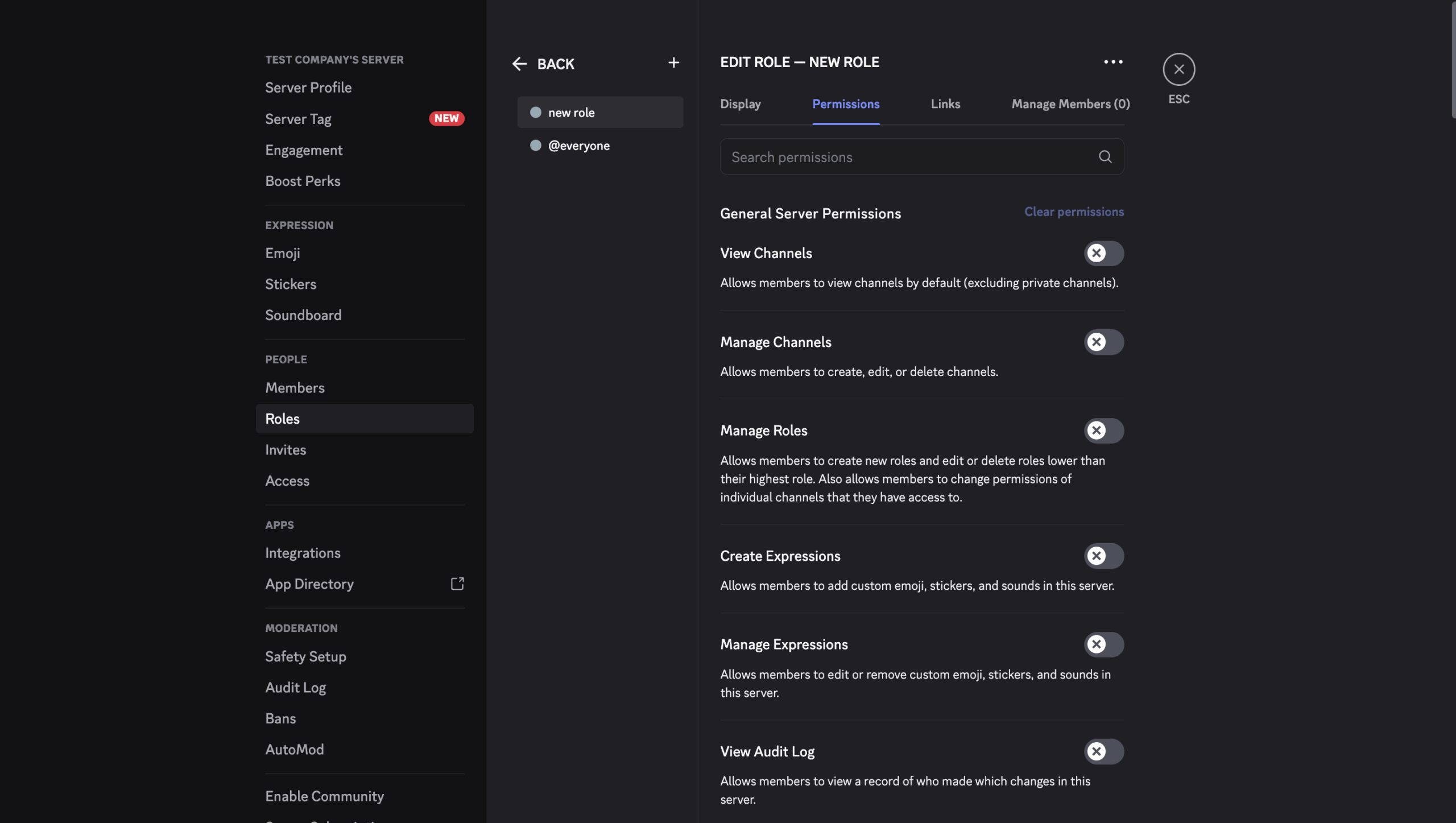Viewport: 1456px width, 823px height.
Task: Click the App Directory external link icon
Action: pos(457,584)
